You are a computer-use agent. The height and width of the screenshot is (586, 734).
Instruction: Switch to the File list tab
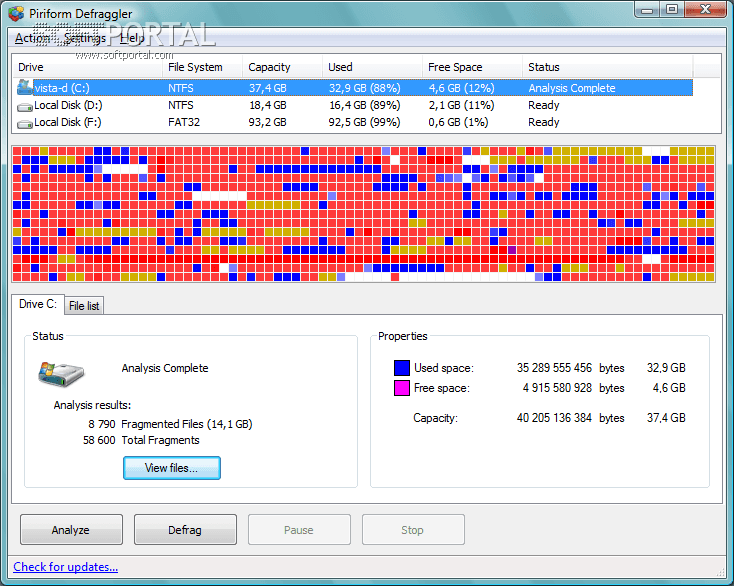(84, 306)
